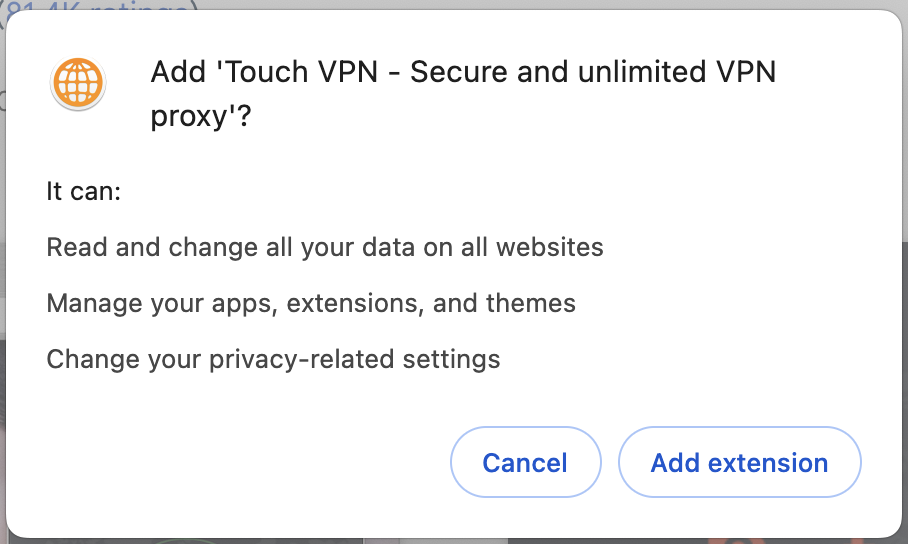Click the "Add" word starting the dialog title

coord(178,72)
